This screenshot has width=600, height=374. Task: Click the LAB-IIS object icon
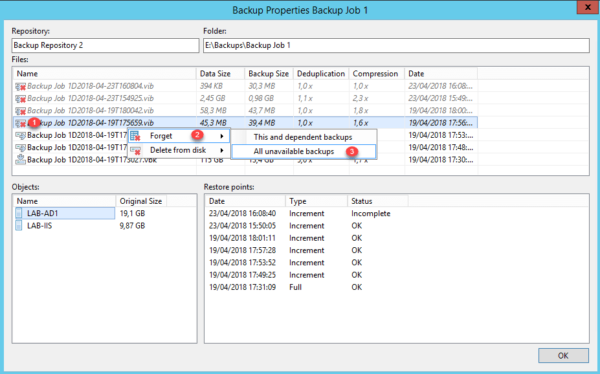tap(18, 225)
